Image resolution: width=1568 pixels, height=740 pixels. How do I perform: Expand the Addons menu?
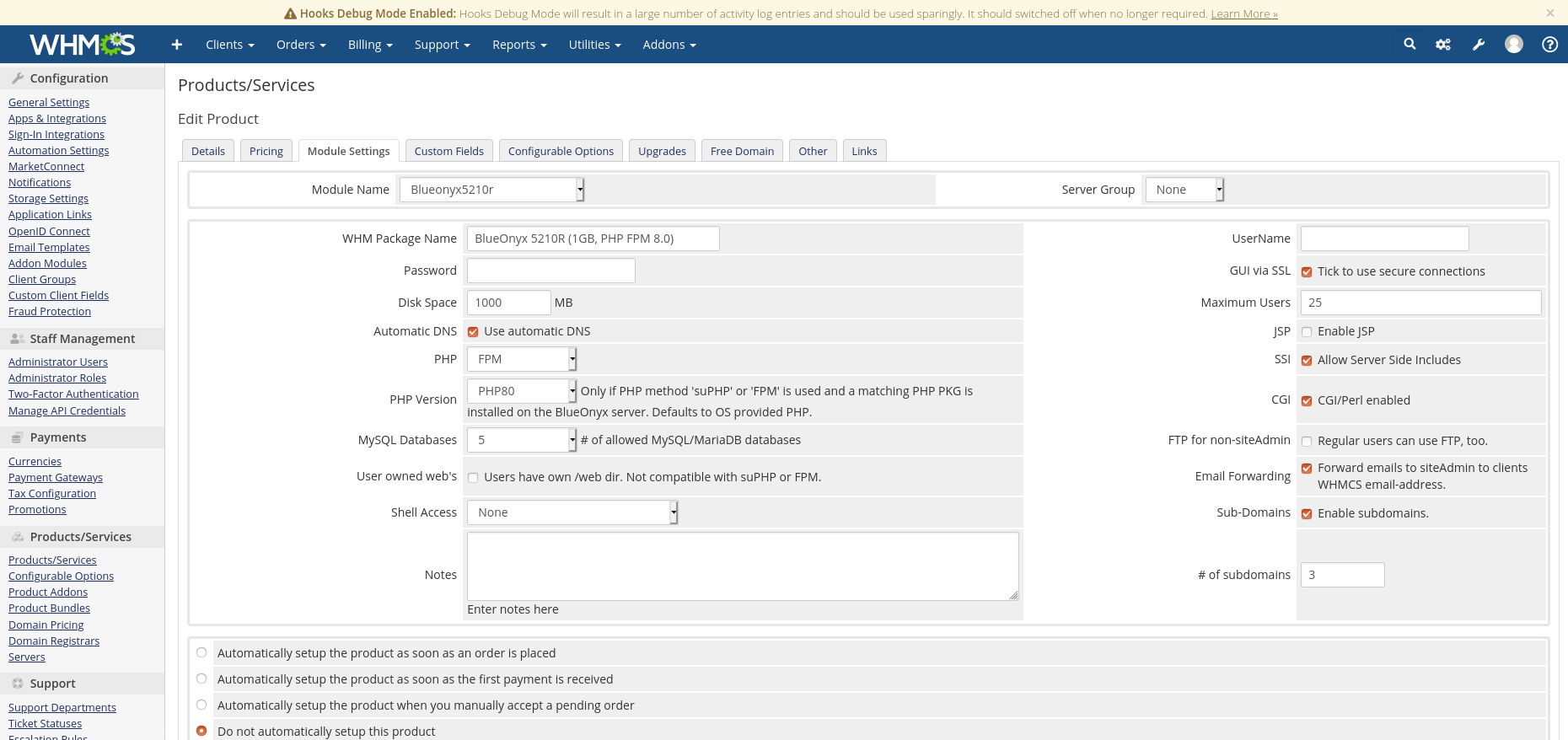click(669, 45)
